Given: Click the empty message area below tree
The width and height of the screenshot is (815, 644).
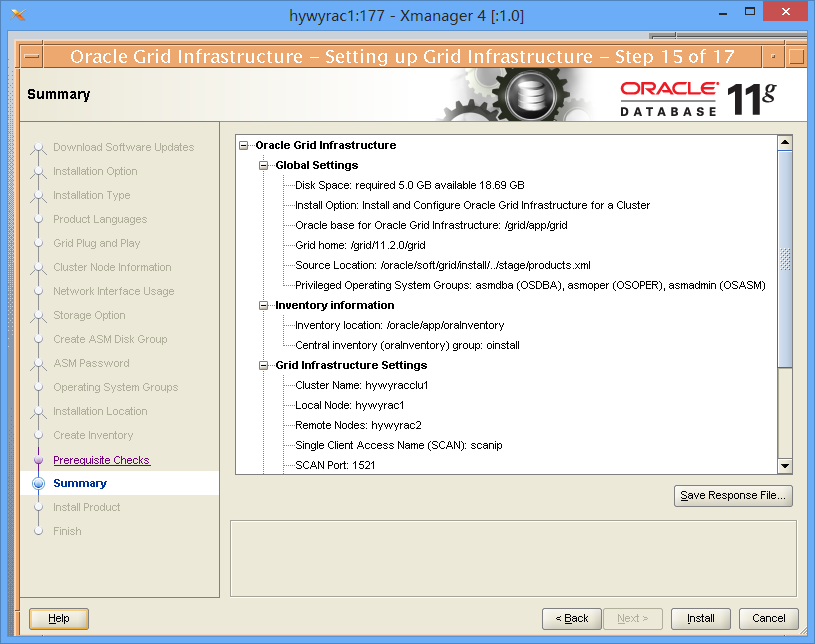Looking at the screenshot, I should pyautogui.click(x=513, y=559).
